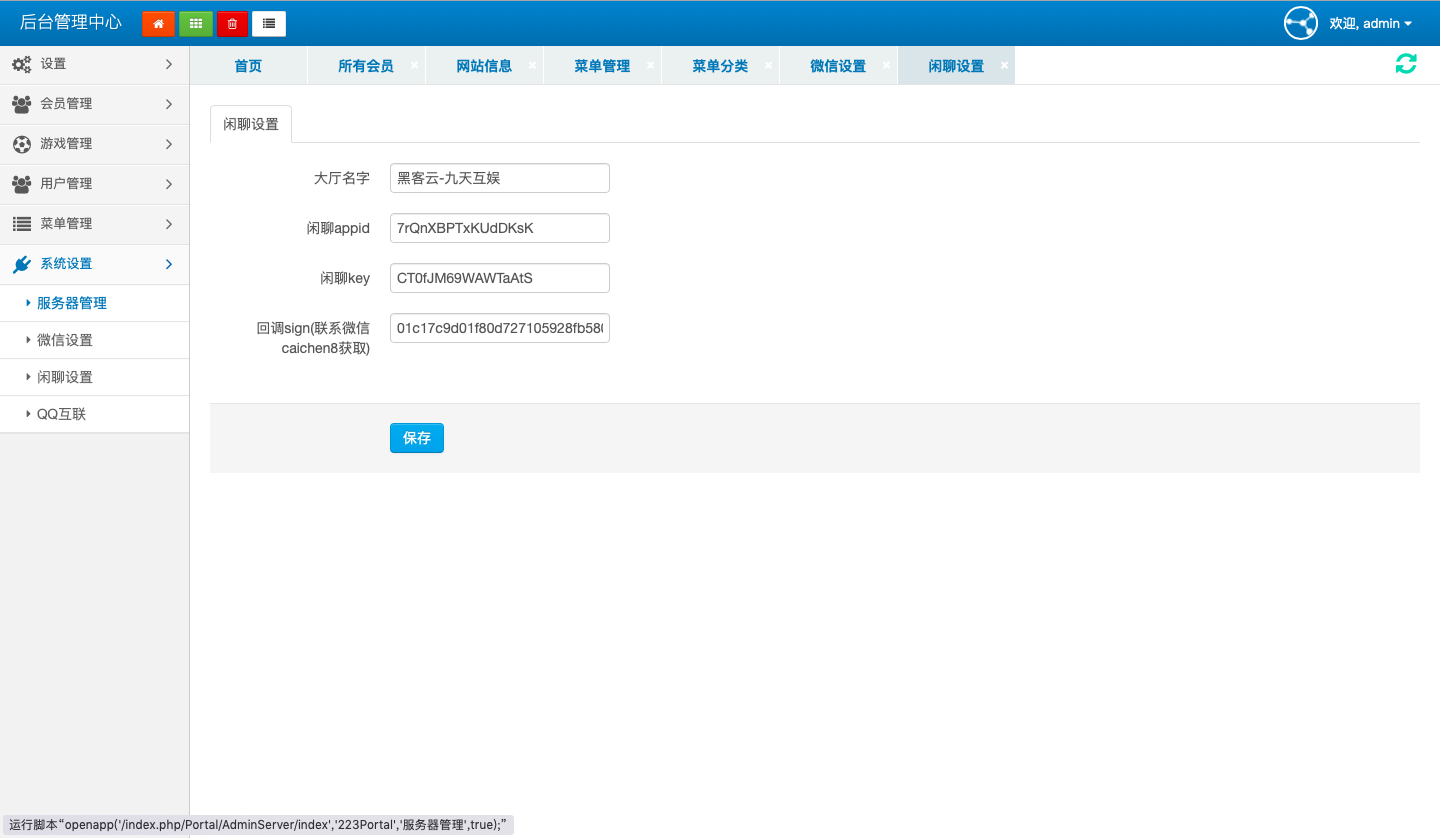Viewport: 1440px width, 838px height.
Task: Click the green refresh icon
Action: (x=1406, y=64)
